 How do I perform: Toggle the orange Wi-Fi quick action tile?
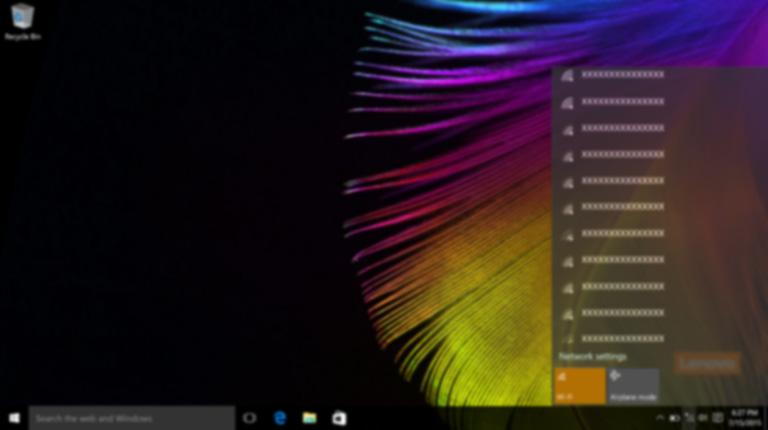click(x=580, y=386)
